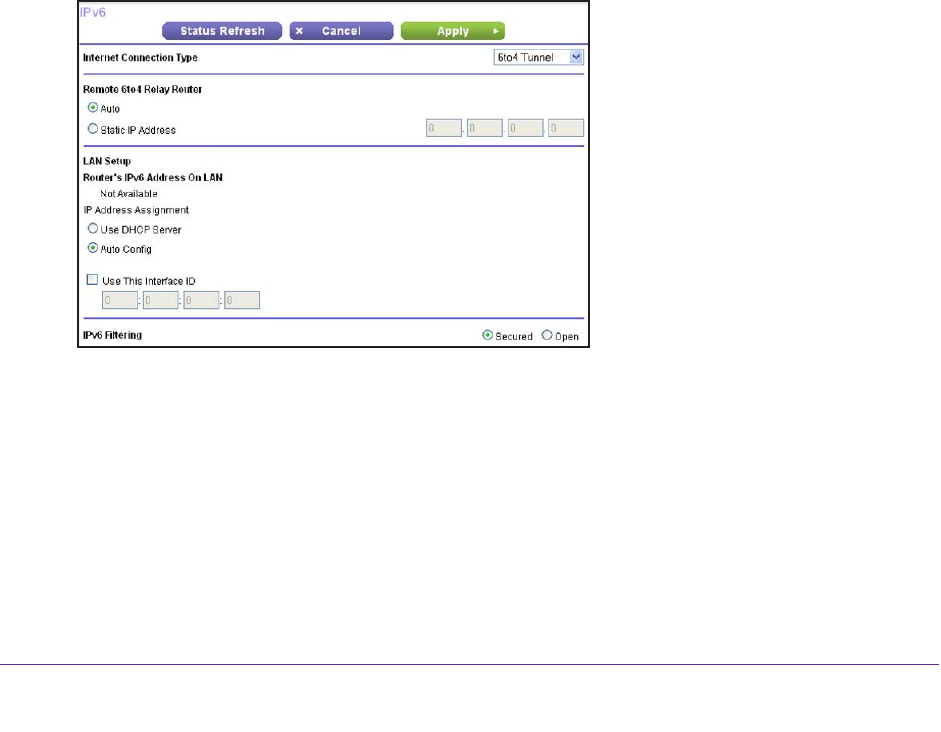
Task: Click the IPv6 page title
Action: 93,13
